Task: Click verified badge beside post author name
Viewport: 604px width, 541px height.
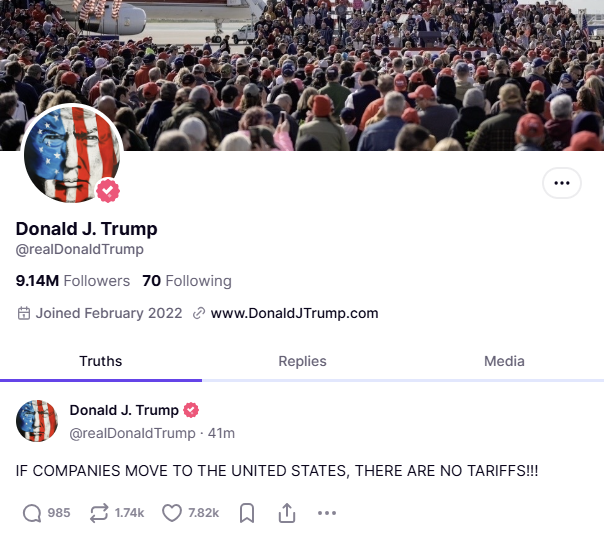Action: pos(191,410)
